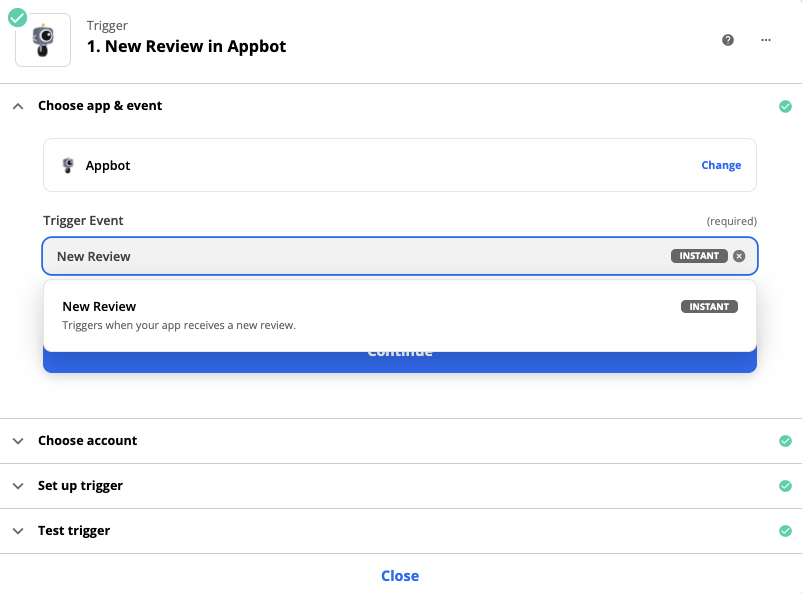Click the 'Appbot' app name text
Image resolution: width=802 pixels, height=594 pixels.
pyautogui.click(x=108, y=166)
